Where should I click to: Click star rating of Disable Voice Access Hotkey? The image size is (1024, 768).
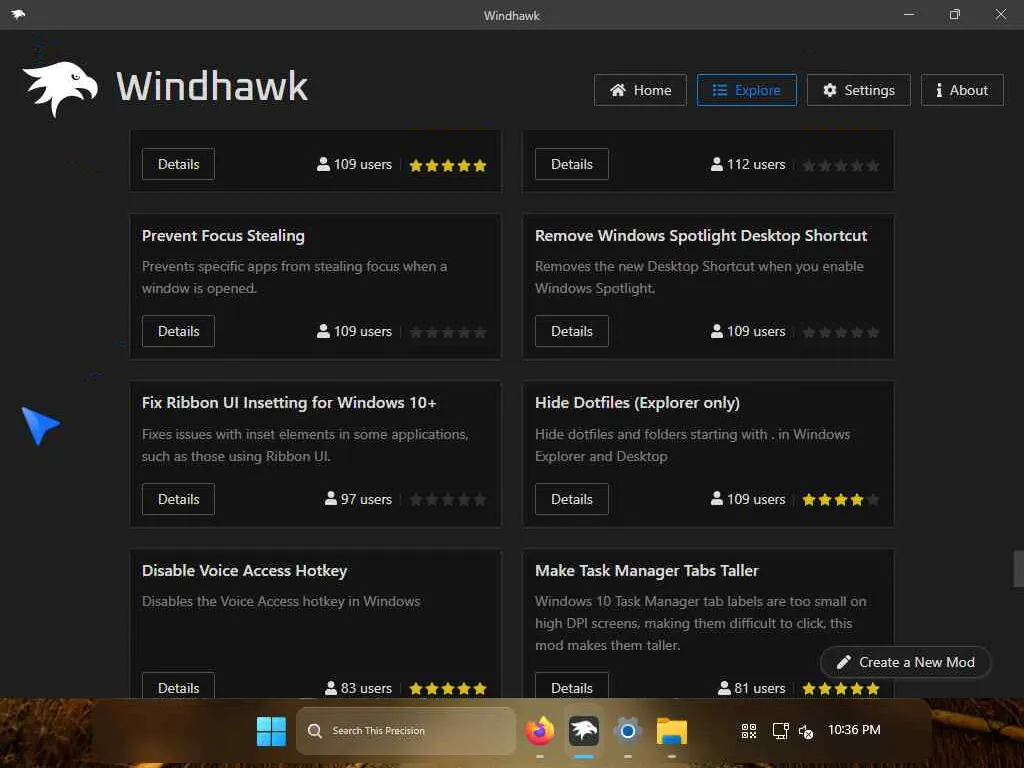pos(447,688)
